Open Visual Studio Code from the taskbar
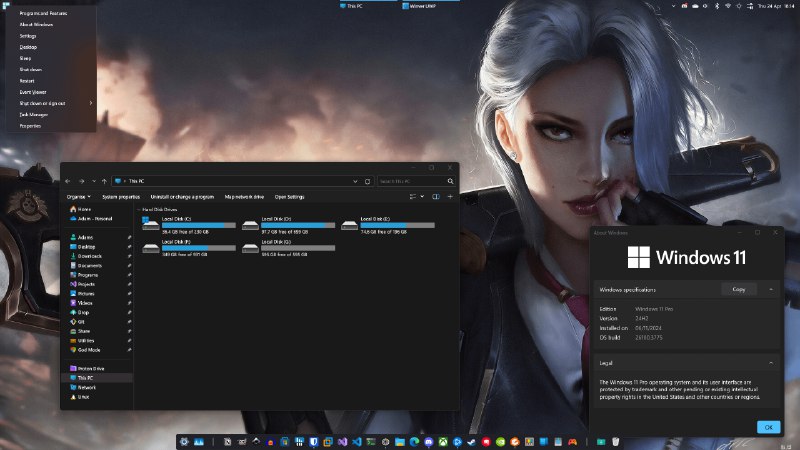 click(357, 442)
